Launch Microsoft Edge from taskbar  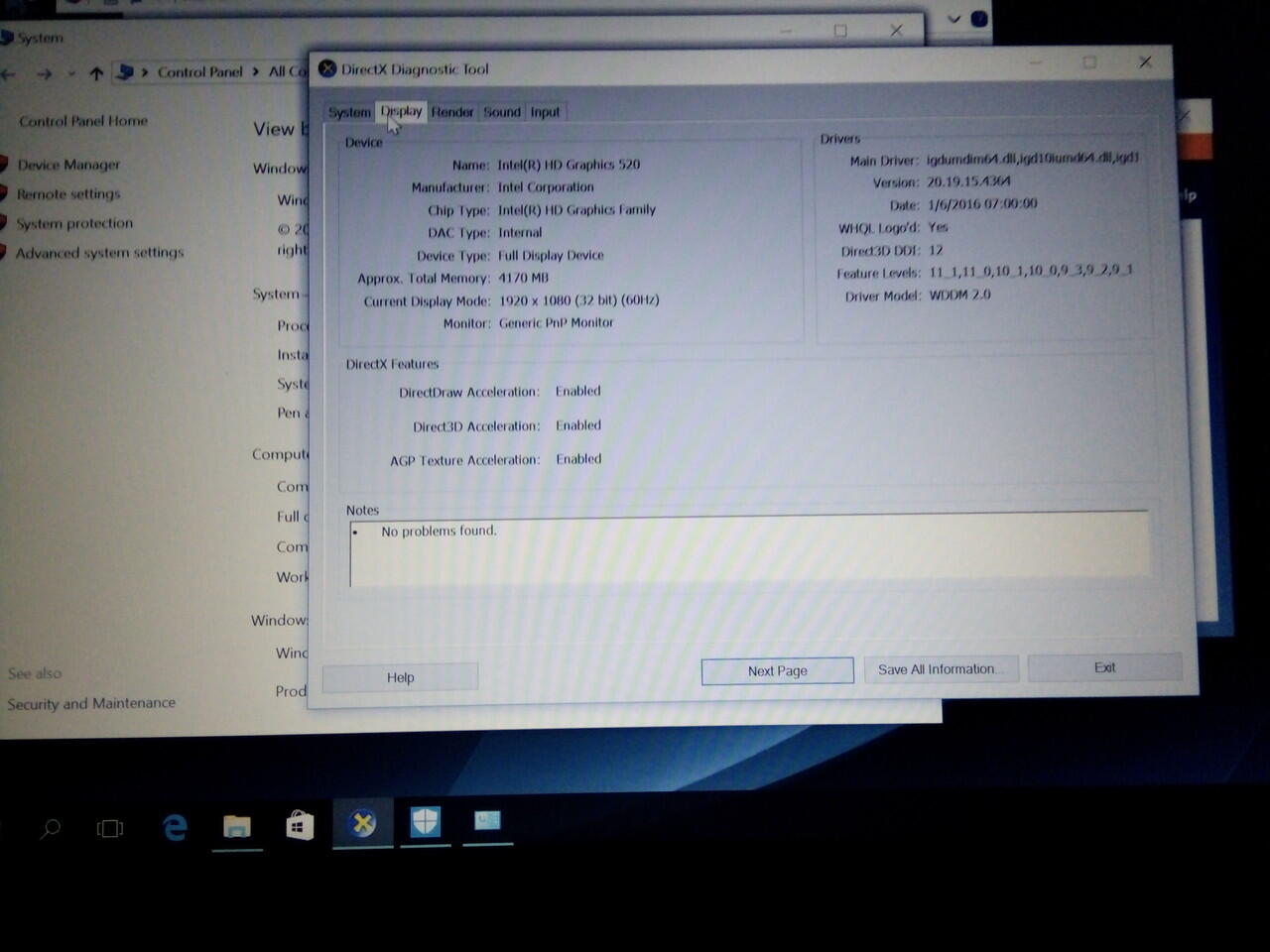coord(175,827)
